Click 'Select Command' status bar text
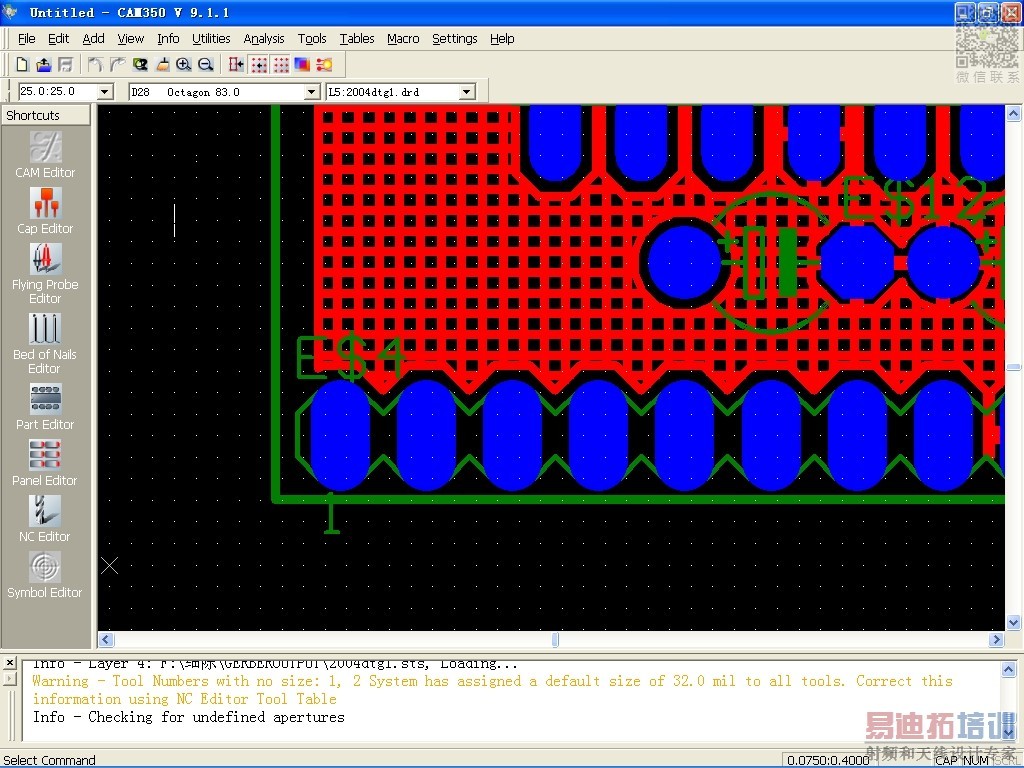The width and height of the screenshot is (1024, 768). point(50,760)
